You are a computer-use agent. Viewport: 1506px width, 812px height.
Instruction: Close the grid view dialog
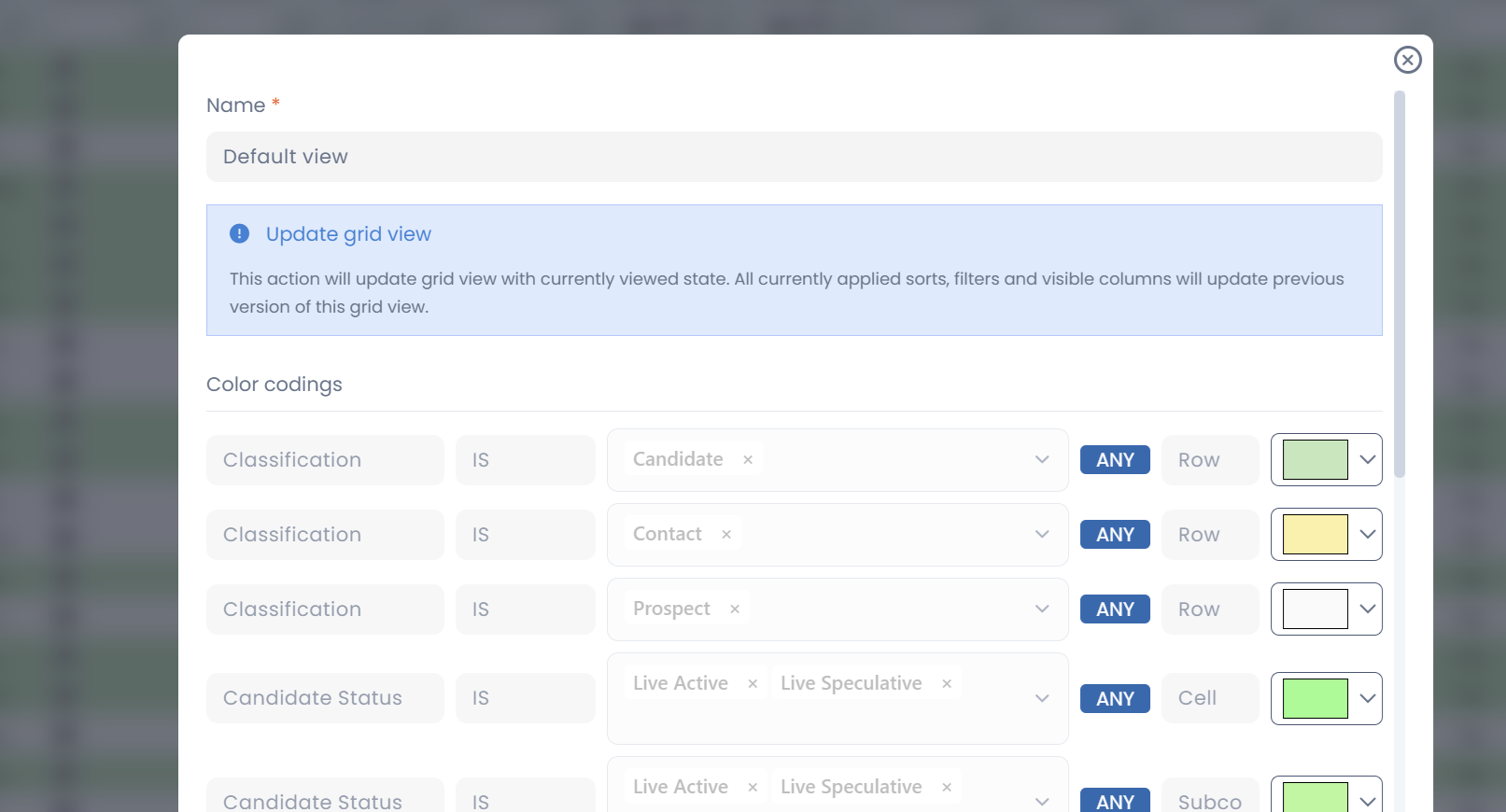[x=1407, y=60]
